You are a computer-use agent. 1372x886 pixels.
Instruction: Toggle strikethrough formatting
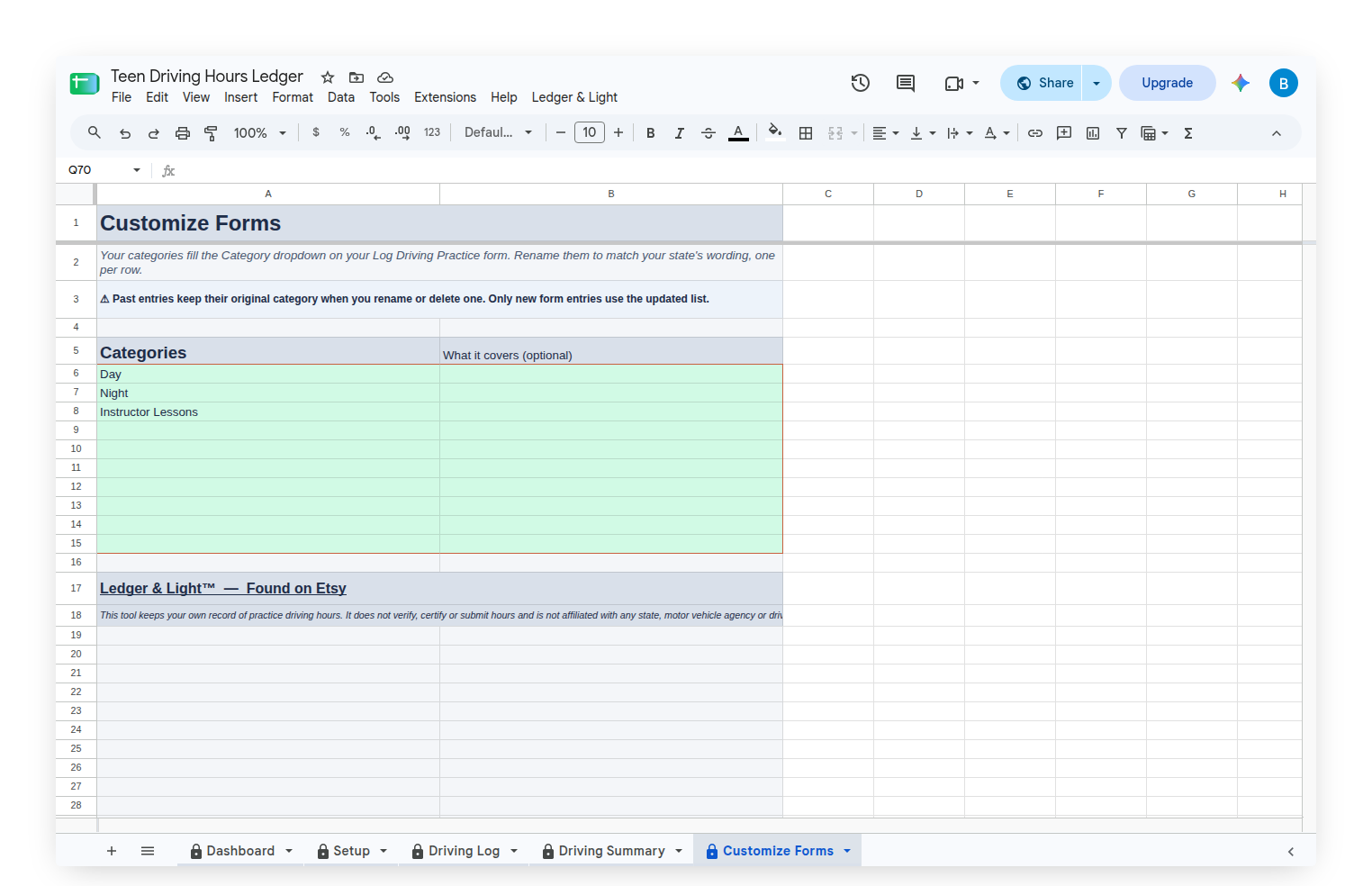(x=709, y=133)
